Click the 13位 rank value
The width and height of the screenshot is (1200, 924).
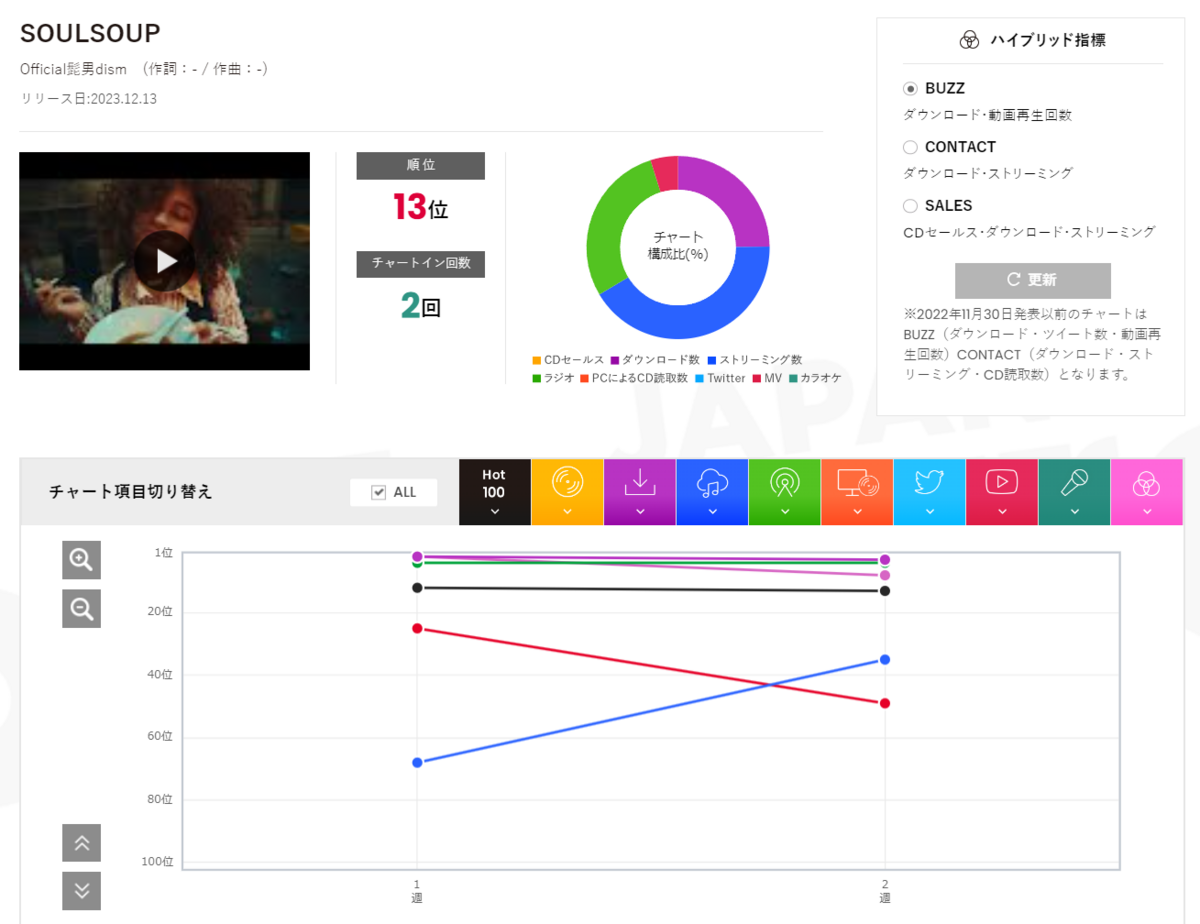pos(420,207)
